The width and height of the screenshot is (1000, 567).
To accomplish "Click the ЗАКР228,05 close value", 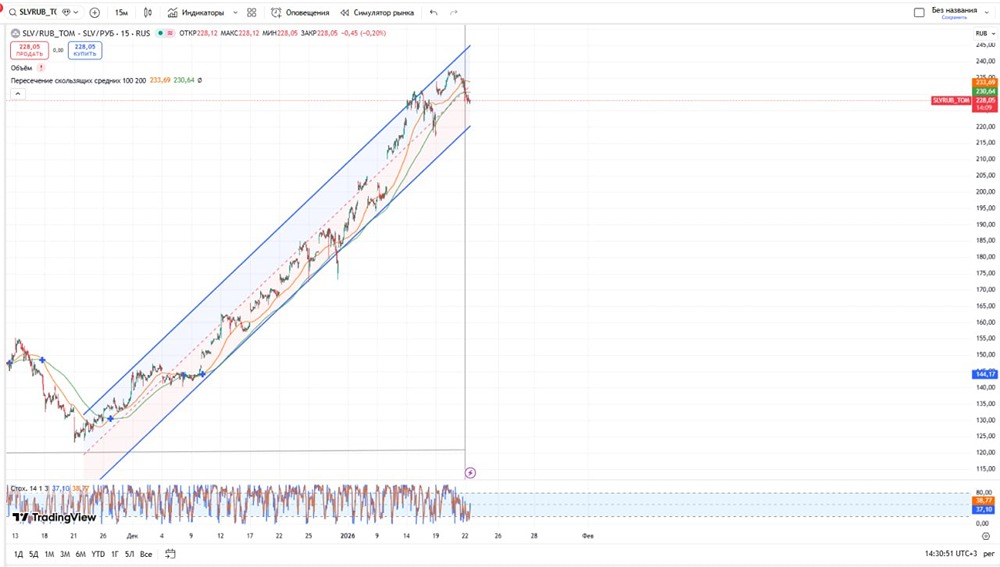I will [319, 33].
